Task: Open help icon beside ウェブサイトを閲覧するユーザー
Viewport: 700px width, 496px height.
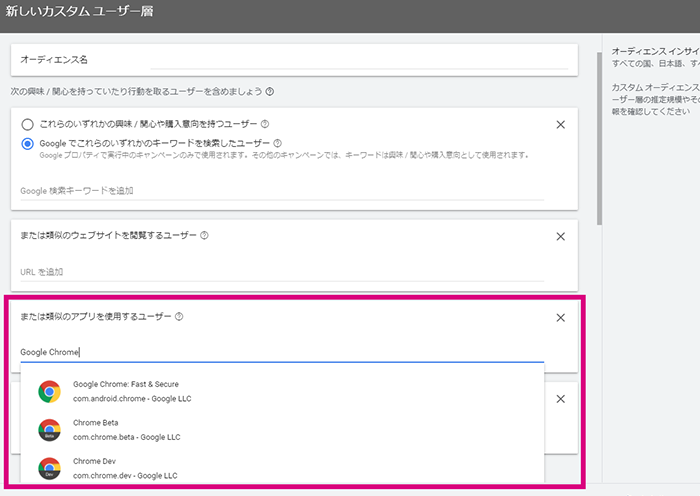Action: pos(204,235)
